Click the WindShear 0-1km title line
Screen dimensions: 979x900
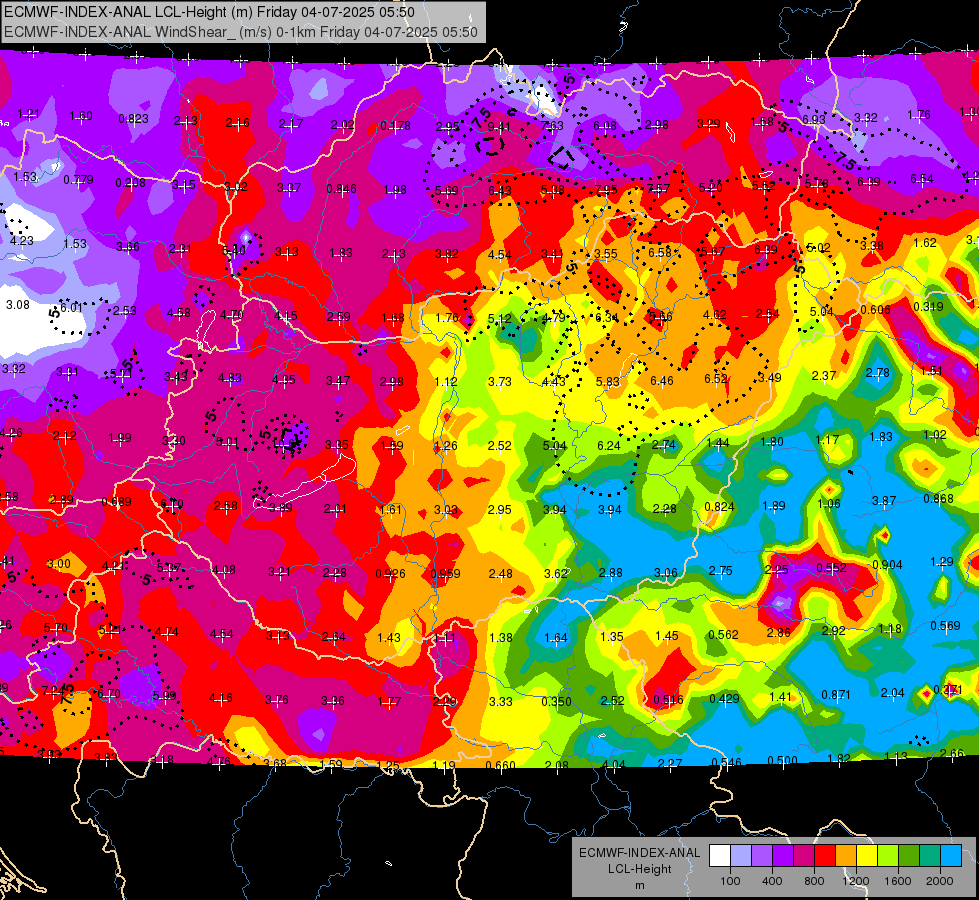point(241,32)
